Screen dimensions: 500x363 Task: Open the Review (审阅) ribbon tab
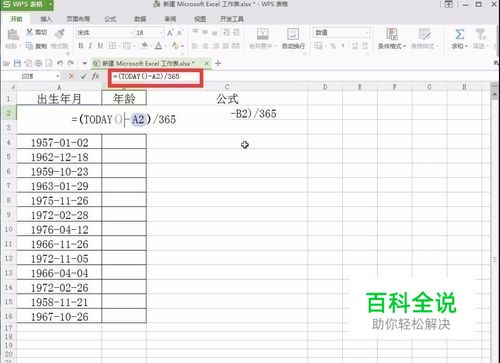(170, 19)
